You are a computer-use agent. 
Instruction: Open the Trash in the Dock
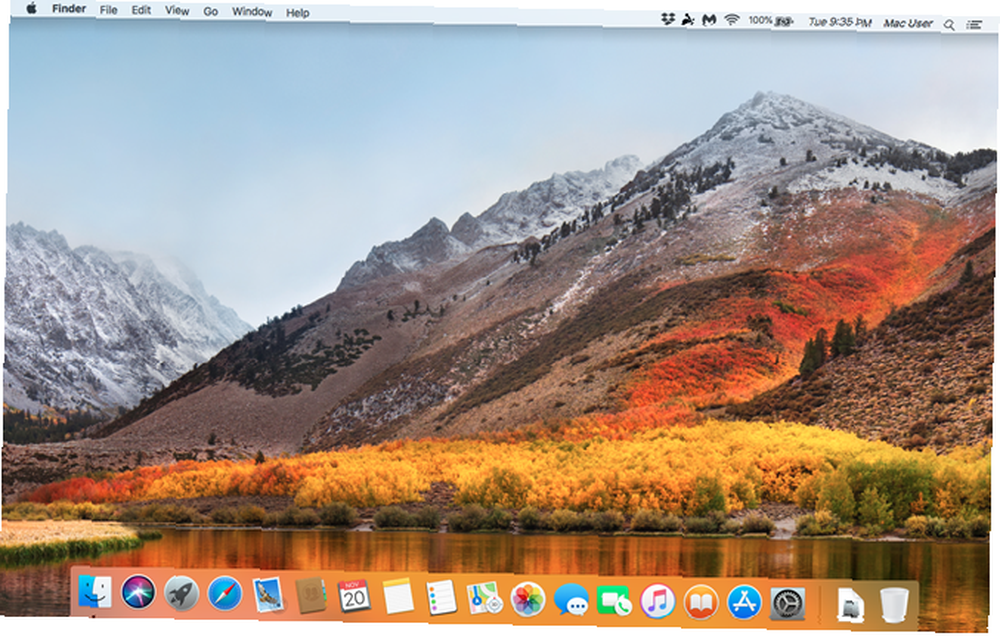(x=893, y=605)
